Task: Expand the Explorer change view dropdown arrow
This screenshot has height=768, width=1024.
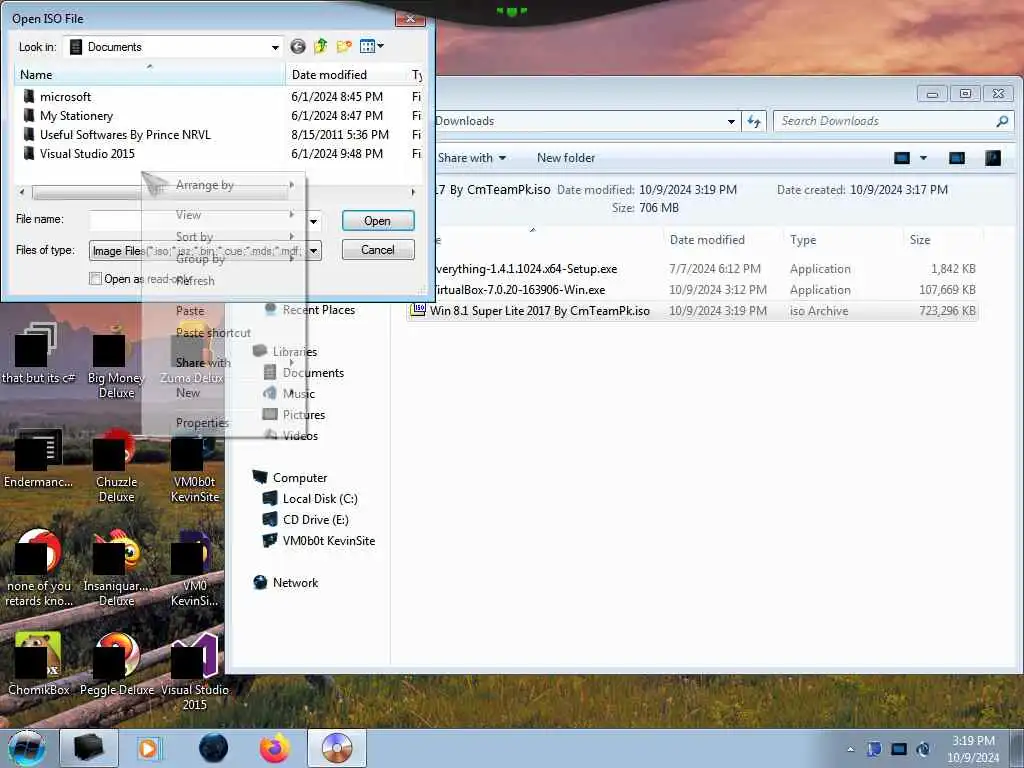Action: point(923,158)
